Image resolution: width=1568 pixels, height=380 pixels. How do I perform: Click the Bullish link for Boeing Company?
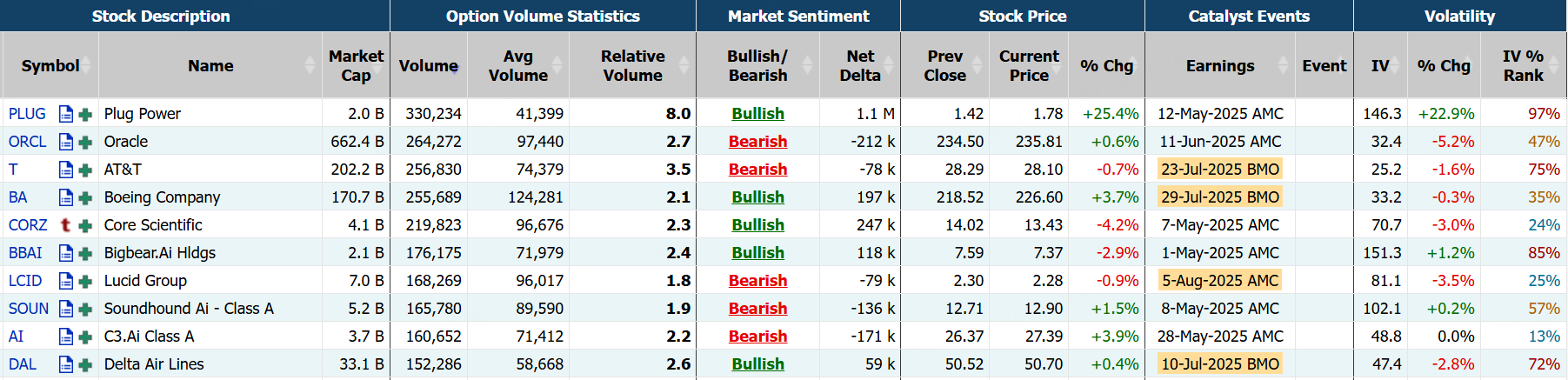click(x=757, y=197)
